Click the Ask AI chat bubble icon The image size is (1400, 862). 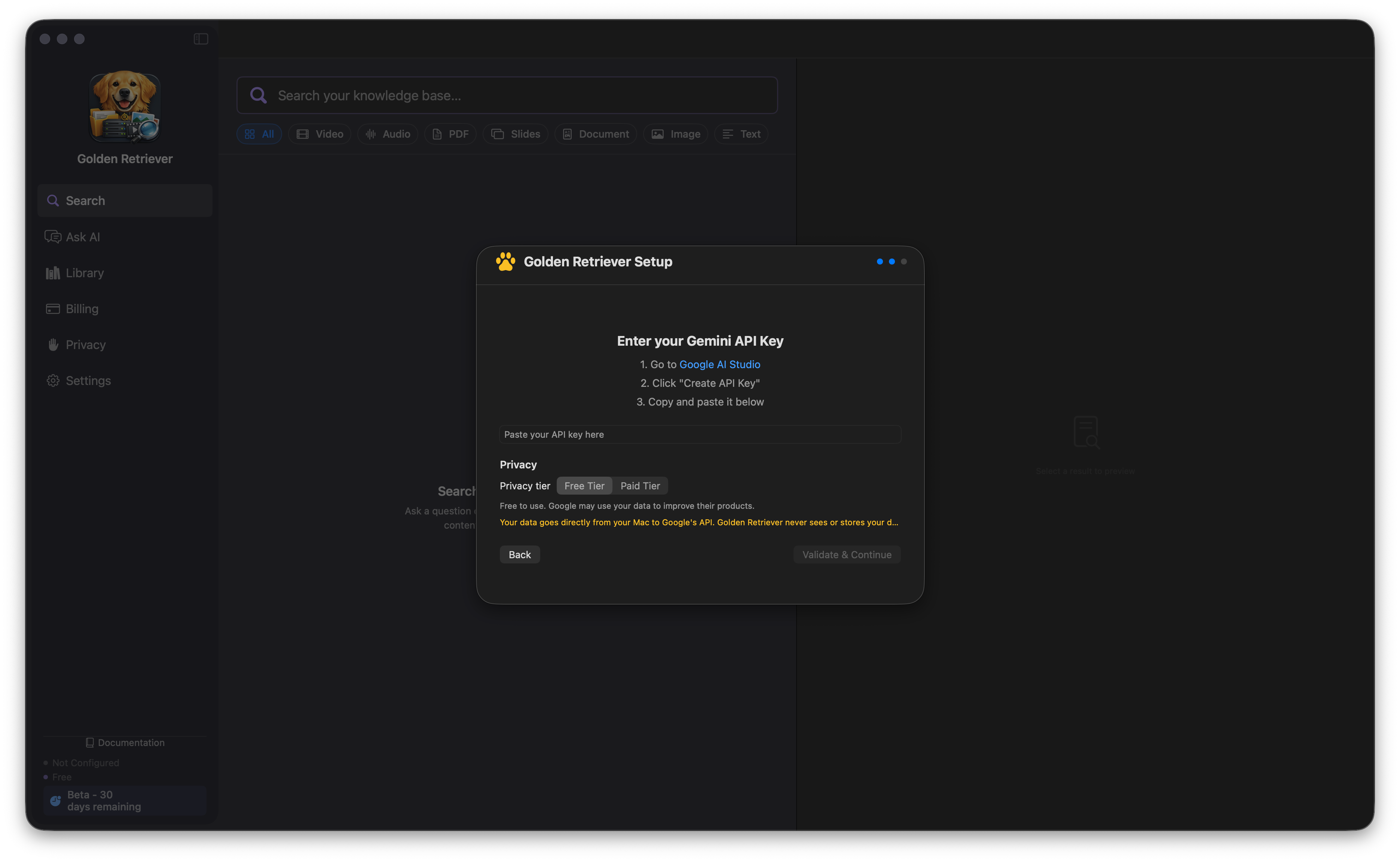[53, 236]
